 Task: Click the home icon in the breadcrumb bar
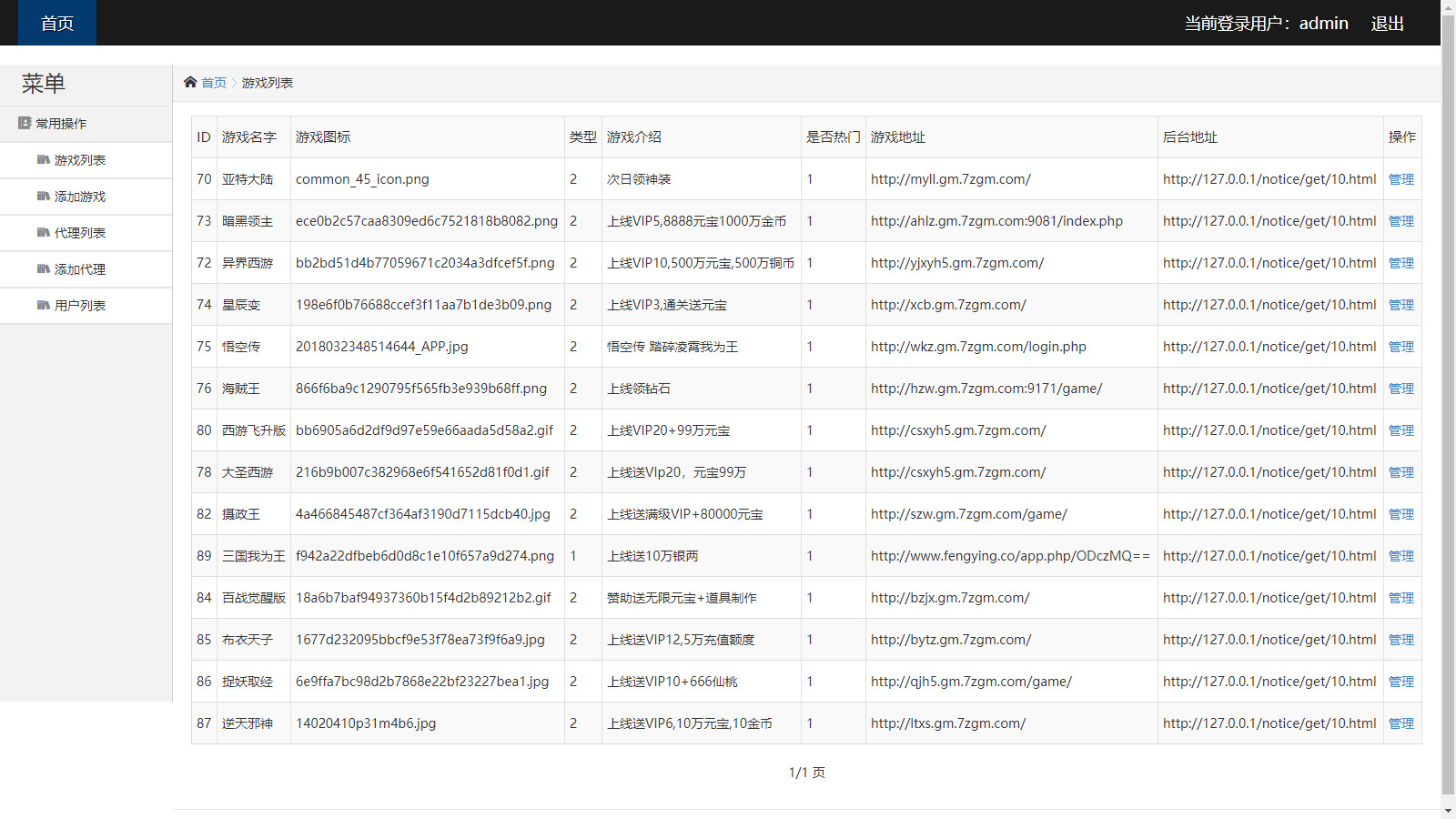pos(191,82)
